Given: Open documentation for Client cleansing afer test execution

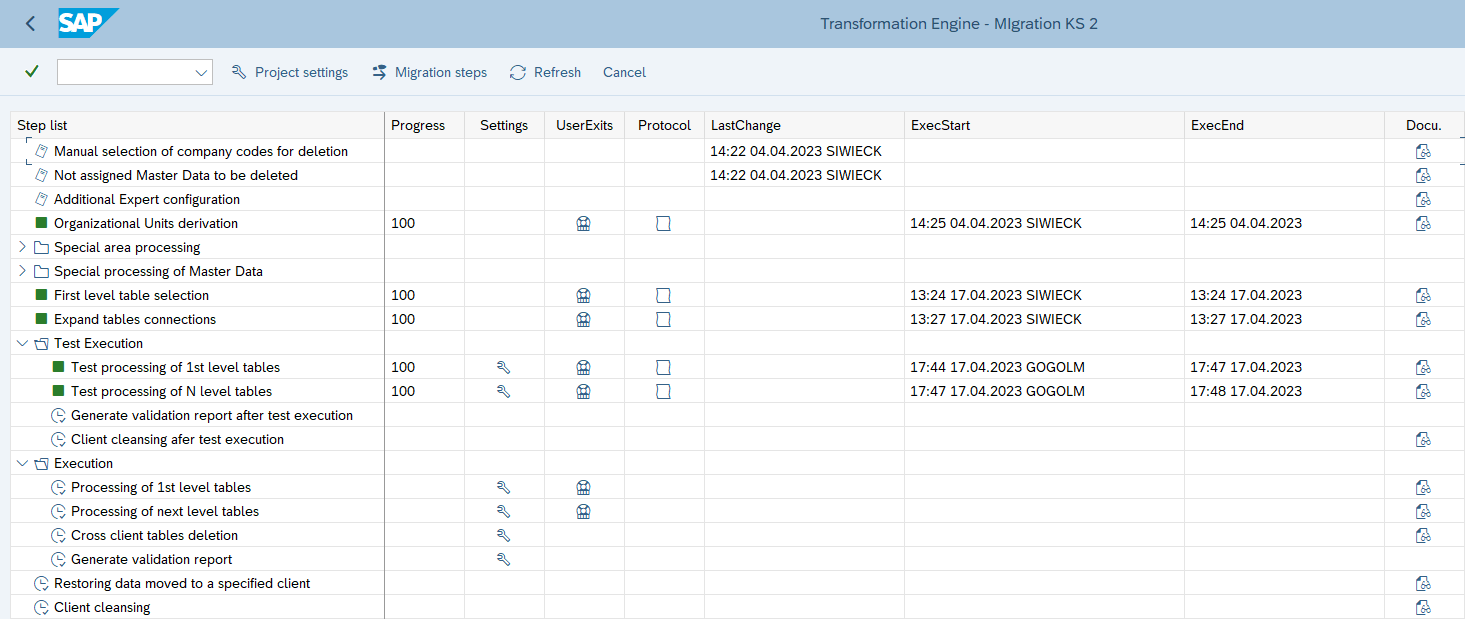Looking at the screenshot, I should 1423,440.
